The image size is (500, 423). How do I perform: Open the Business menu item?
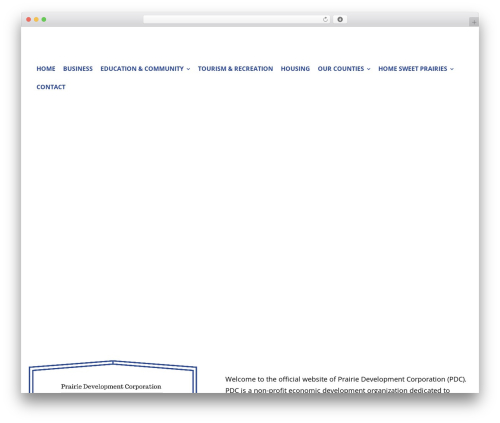click(x=78, y=69)
